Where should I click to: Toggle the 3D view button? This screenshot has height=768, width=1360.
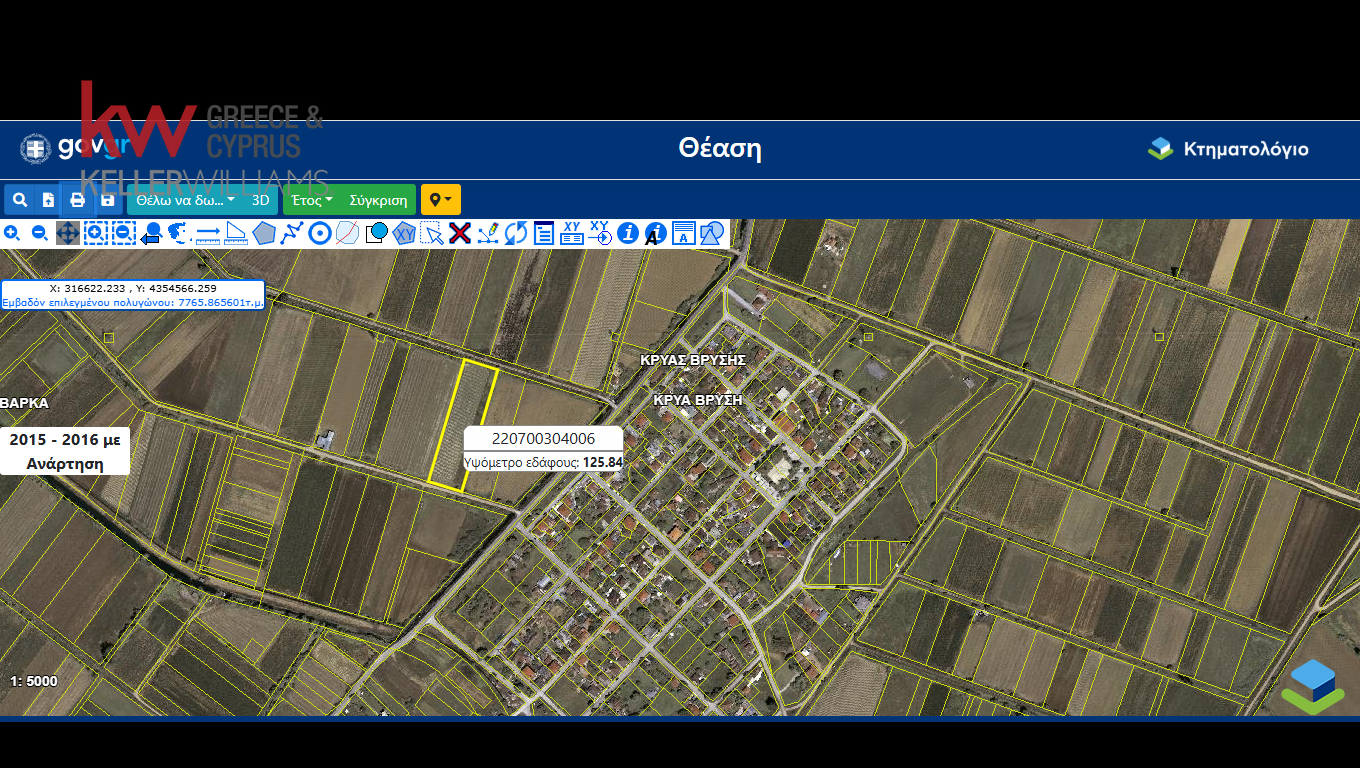pos(261,200)
